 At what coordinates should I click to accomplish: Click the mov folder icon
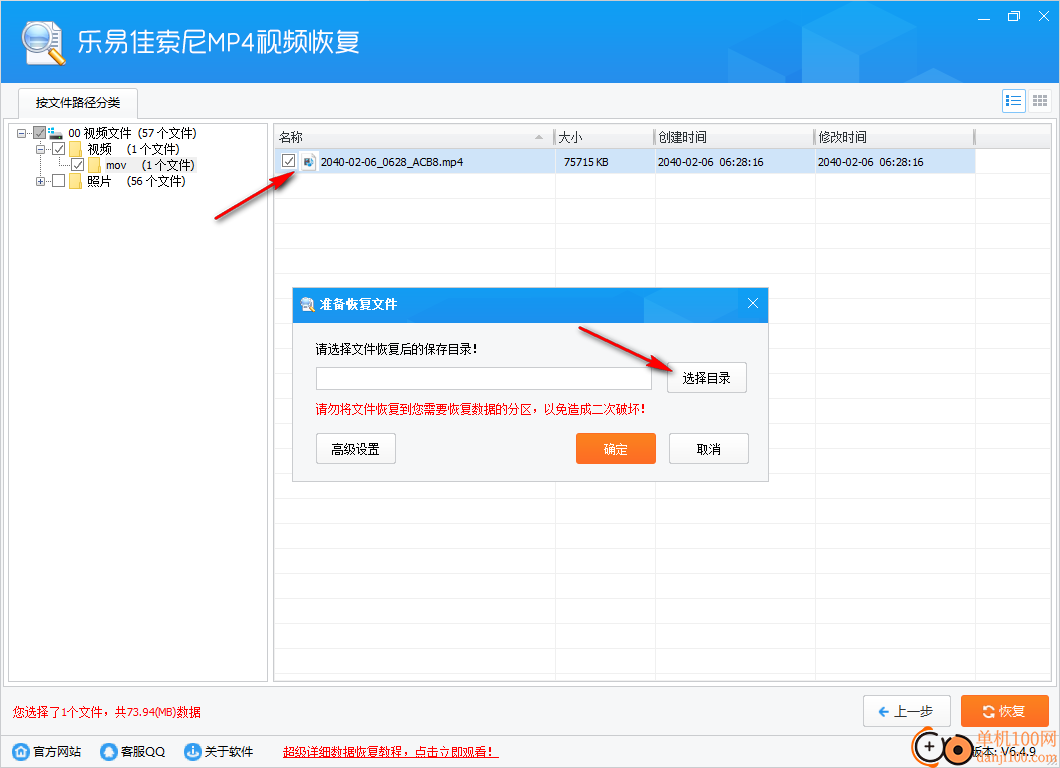94,165
